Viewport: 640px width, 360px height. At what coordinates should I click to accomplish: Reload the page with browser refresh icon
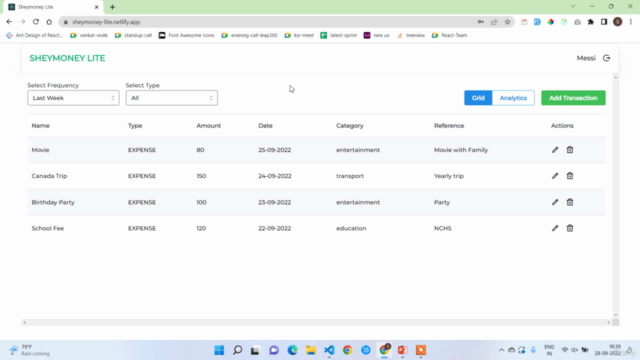tap(36, 22)
